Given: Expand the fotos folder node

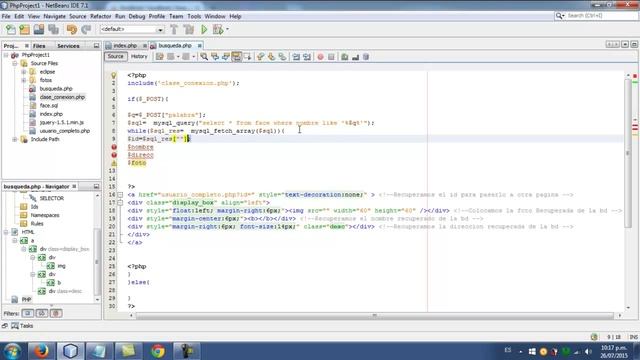Looking at the screenshot, I should 24,80.
